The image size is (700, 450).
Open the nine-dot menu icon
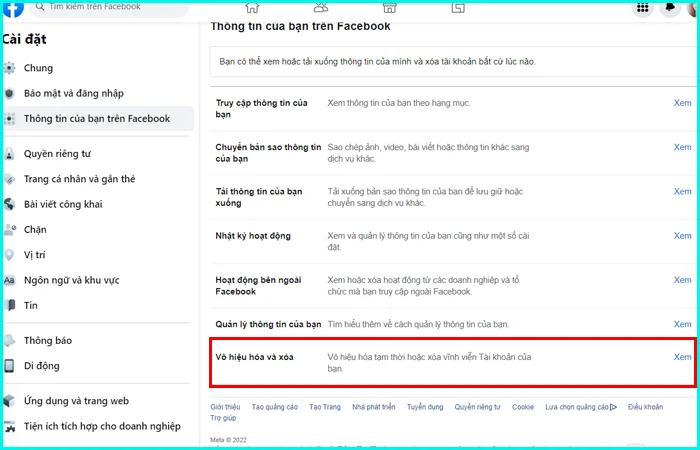pos(642,7)
